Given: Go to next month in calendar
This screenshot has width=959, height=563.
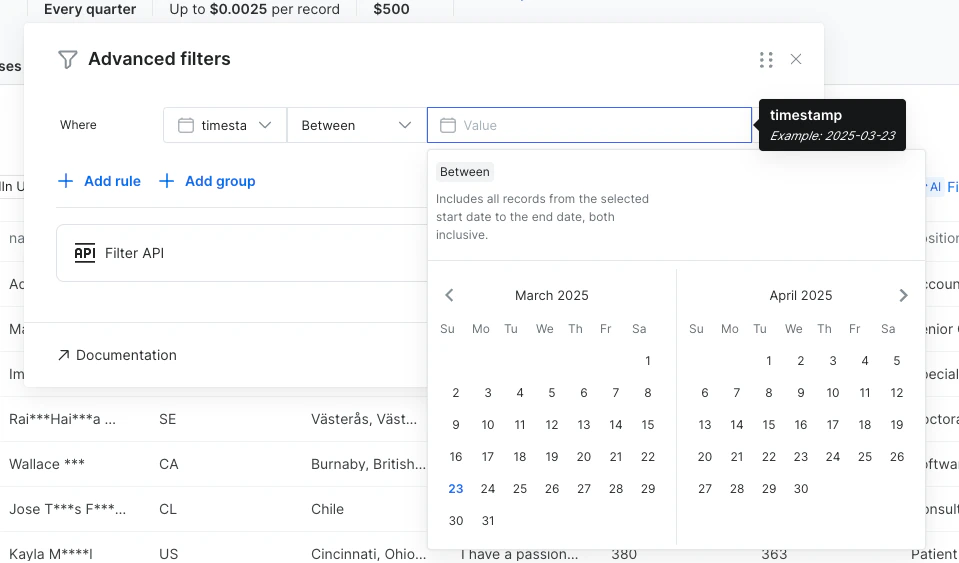Looking at the screenshot, I should (x=903, y=295).
